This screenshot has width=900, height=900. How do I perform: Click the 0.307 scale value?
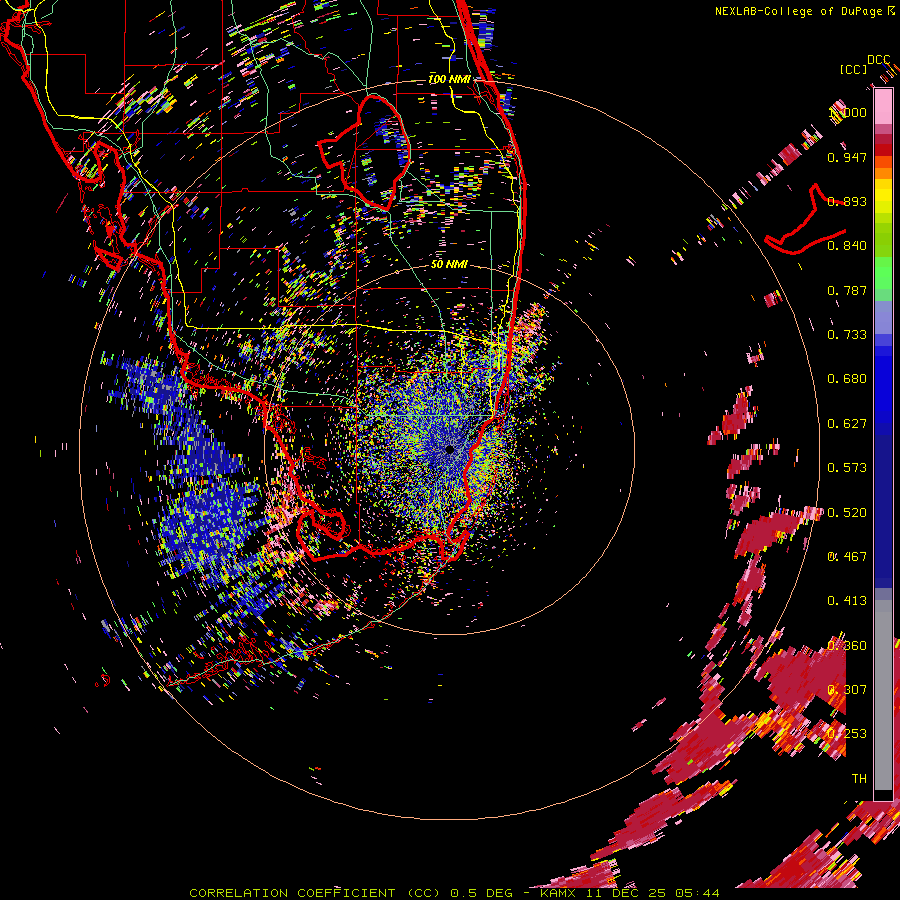click(847, 689)
